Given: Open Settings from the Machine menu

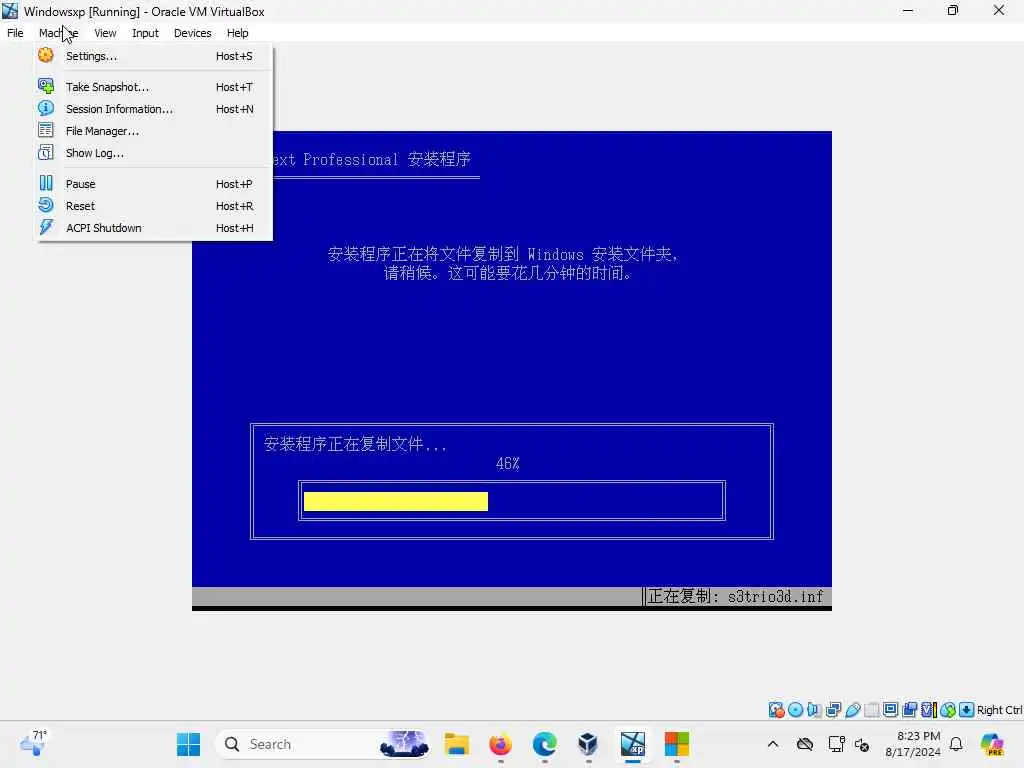Looking at the screenshot, I should pyautogui.click(x=154, y=56).
